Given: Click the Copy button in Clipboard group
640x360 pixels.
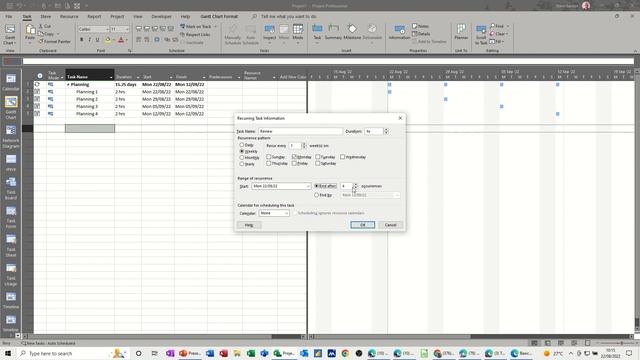Looking at the screenshot, I should tap(49, 34).
